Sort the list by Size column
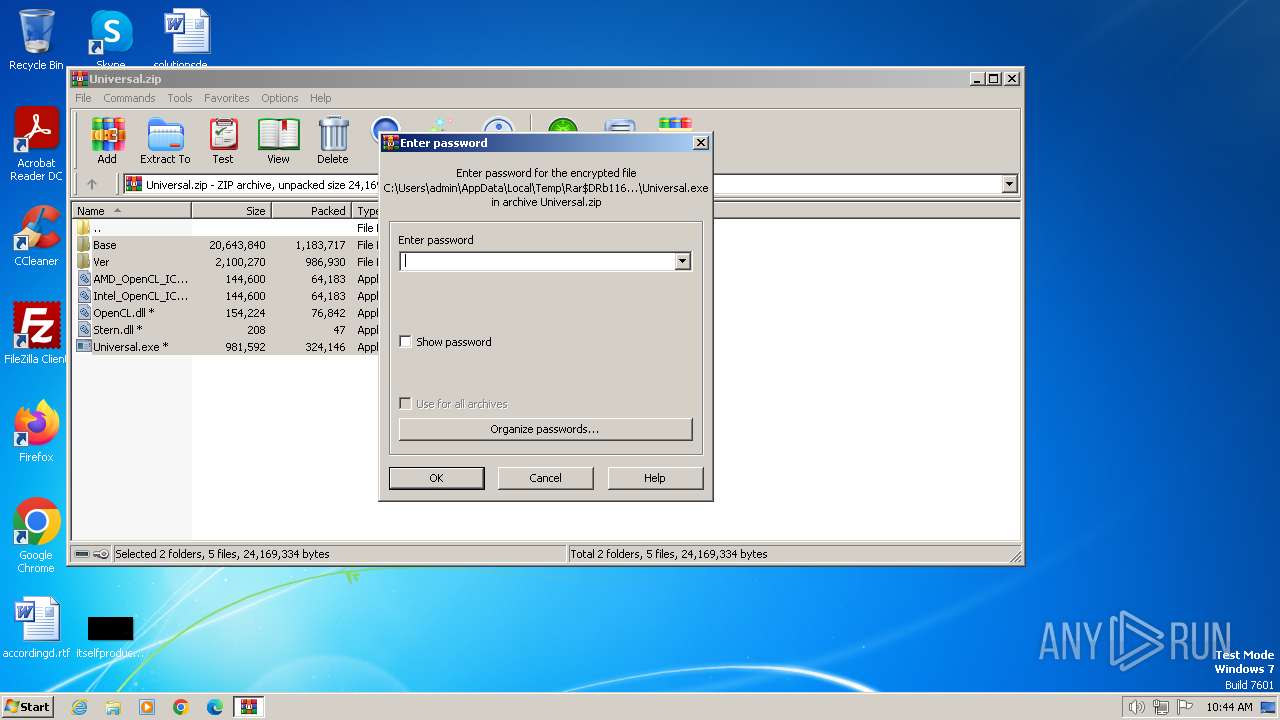Screen dimensions: 1280x720 click(x=231, y=210)
